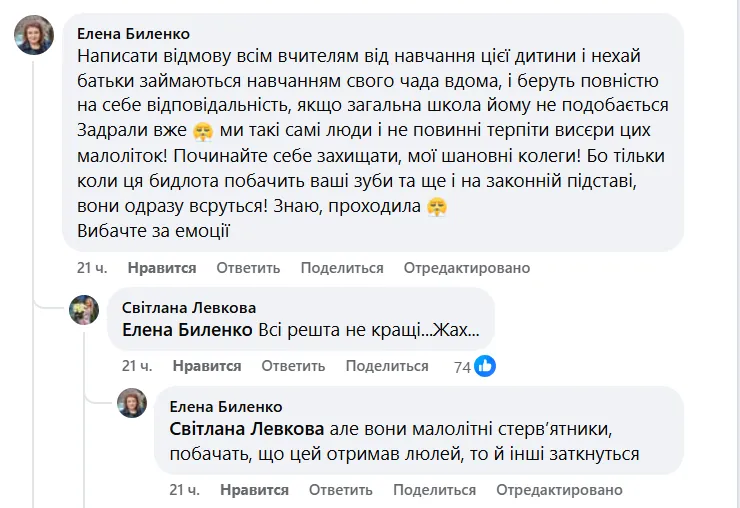Click Ответить under the last nested reply
Screen dimensions: 740x508
tap(341, 490)
